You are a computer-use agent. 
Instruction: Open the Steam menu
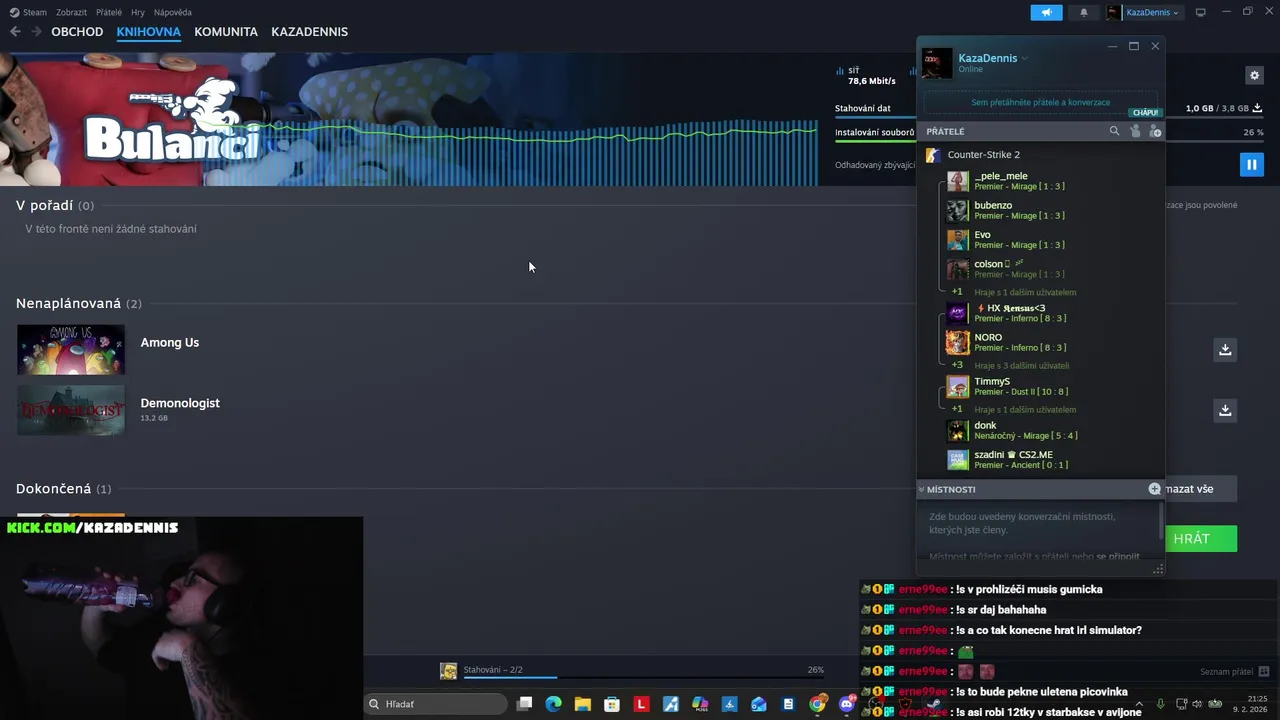(28, 12)
